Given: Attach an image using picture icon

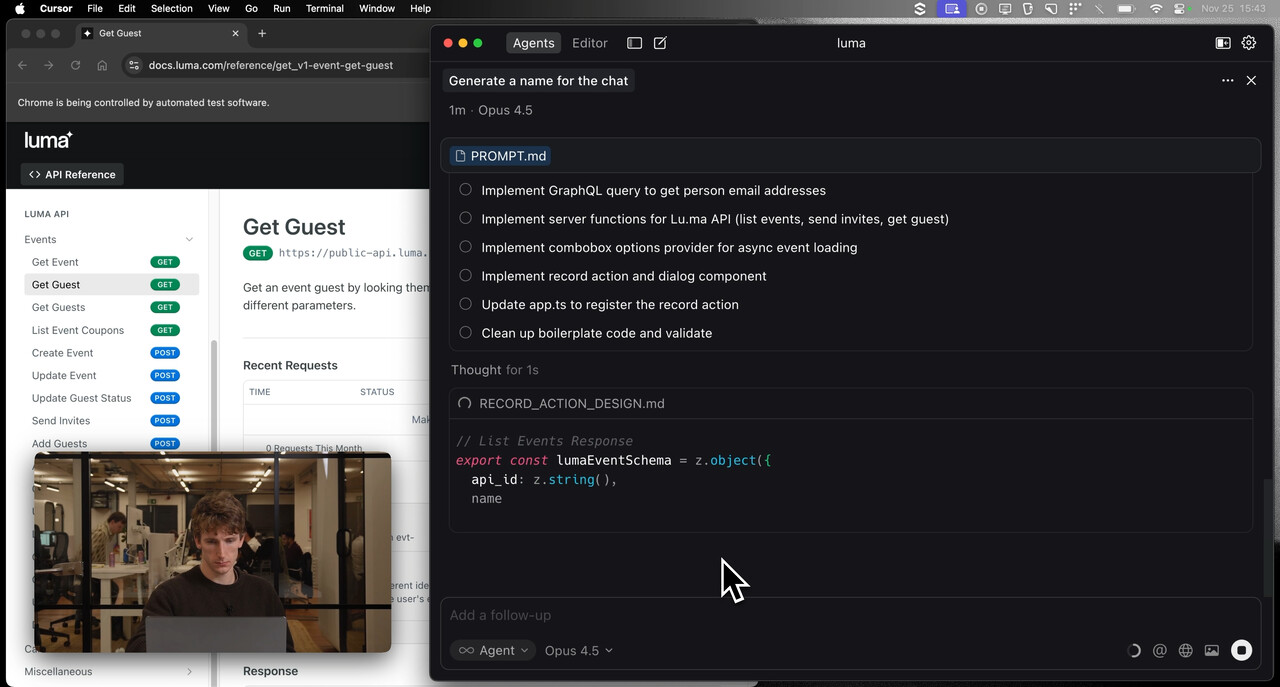Looking at the screenshot, I should tap(1212, 650).
